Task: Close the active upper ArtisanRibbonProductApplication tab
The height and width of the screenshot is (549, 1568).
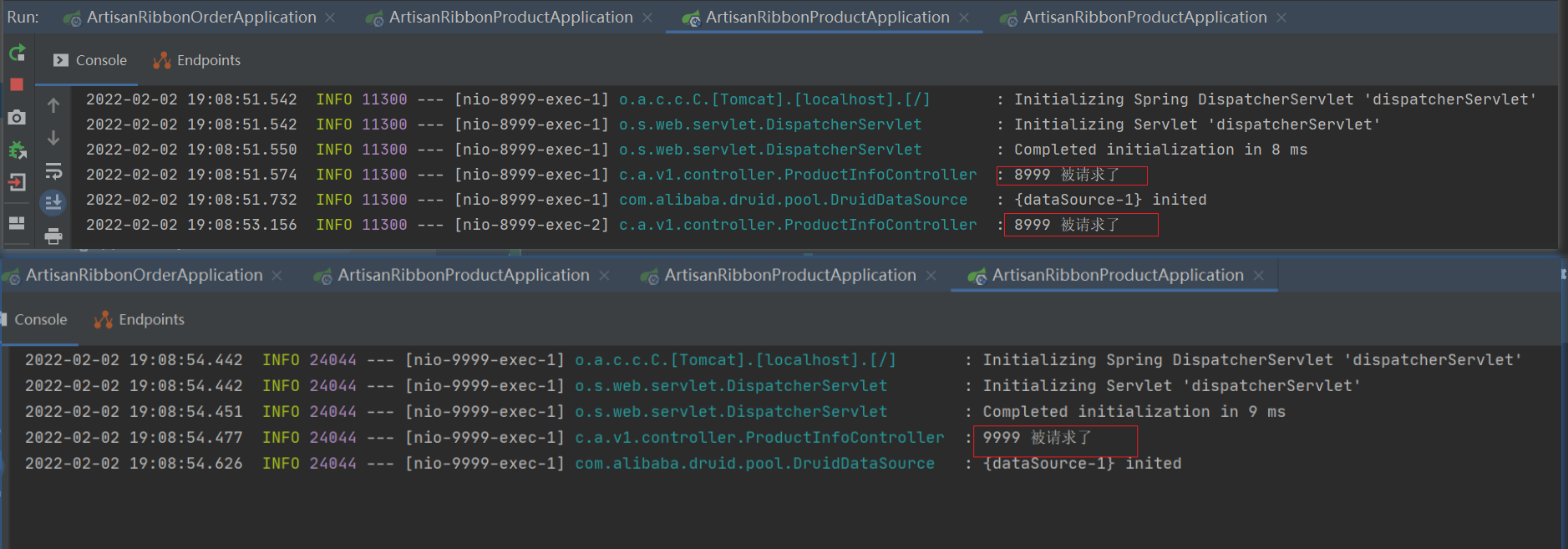Action: tap(964, 18)
